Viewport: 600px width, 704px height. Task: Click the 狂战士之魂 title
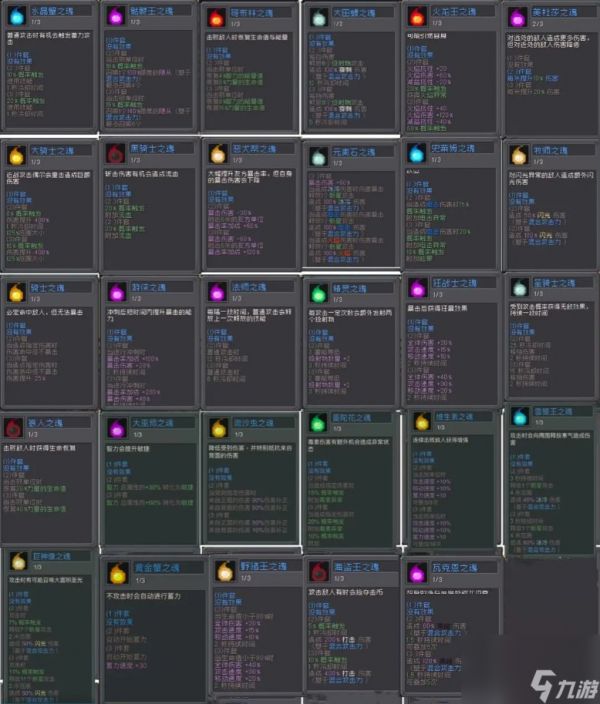454,283
